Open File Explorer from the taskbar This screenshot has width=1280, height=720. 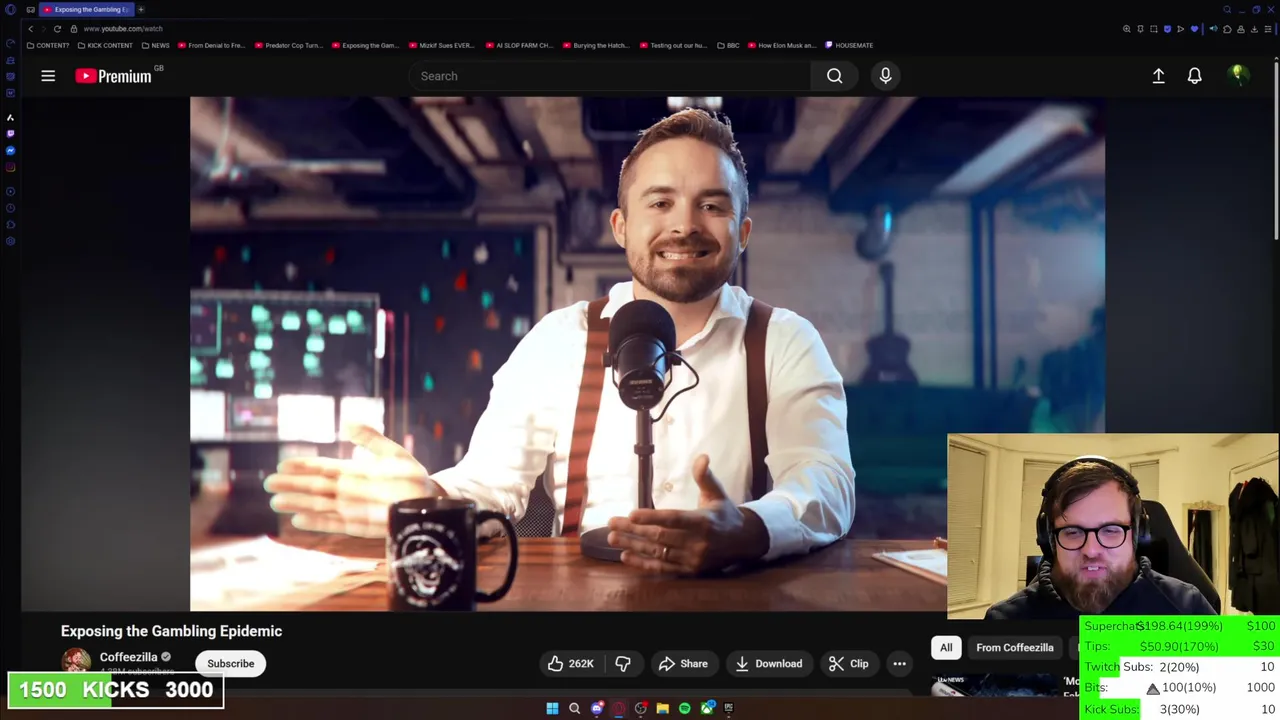[x=662, y=708]
